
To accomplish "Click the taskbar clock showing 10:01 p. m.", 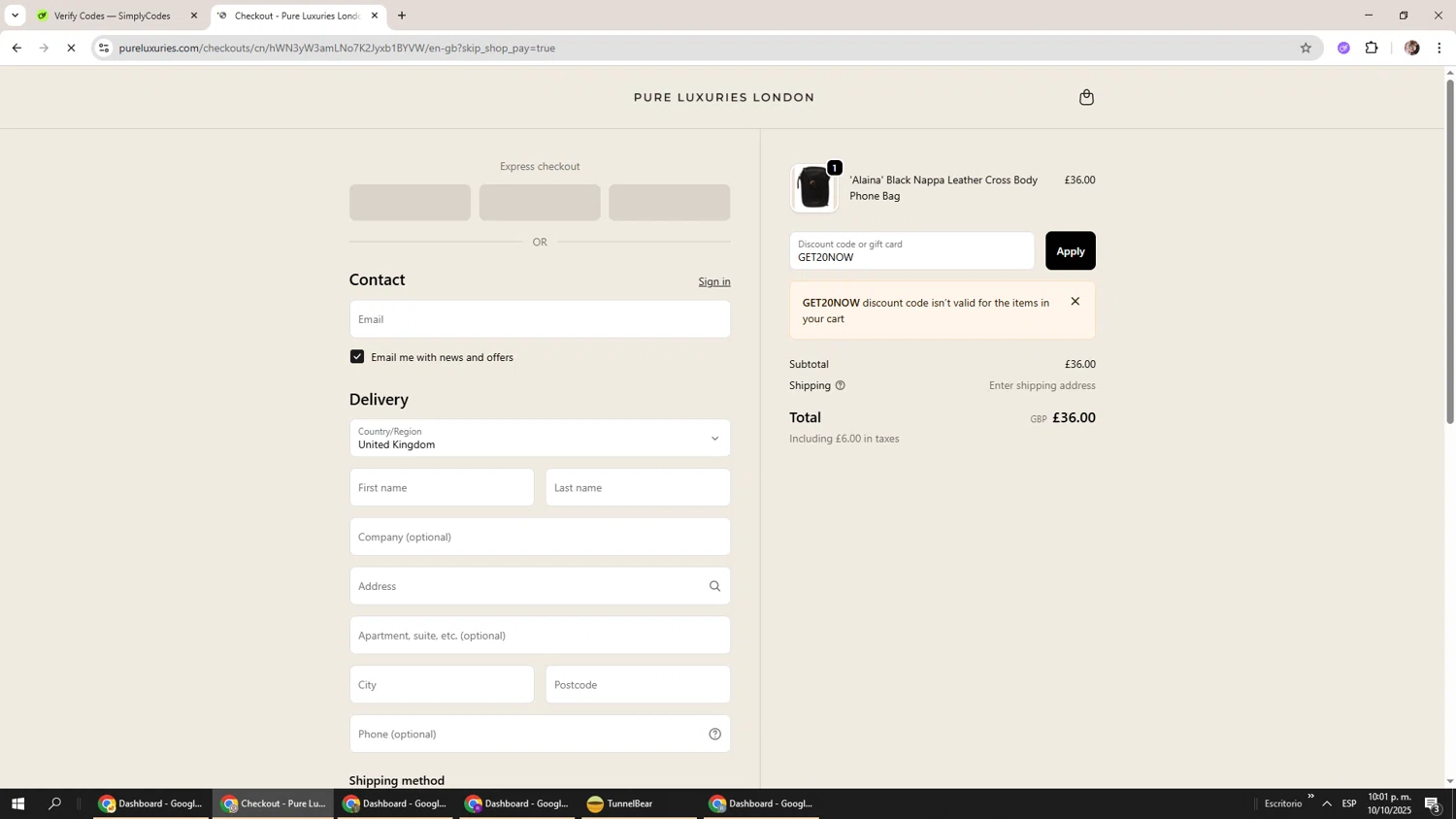I will point(1390,803).
